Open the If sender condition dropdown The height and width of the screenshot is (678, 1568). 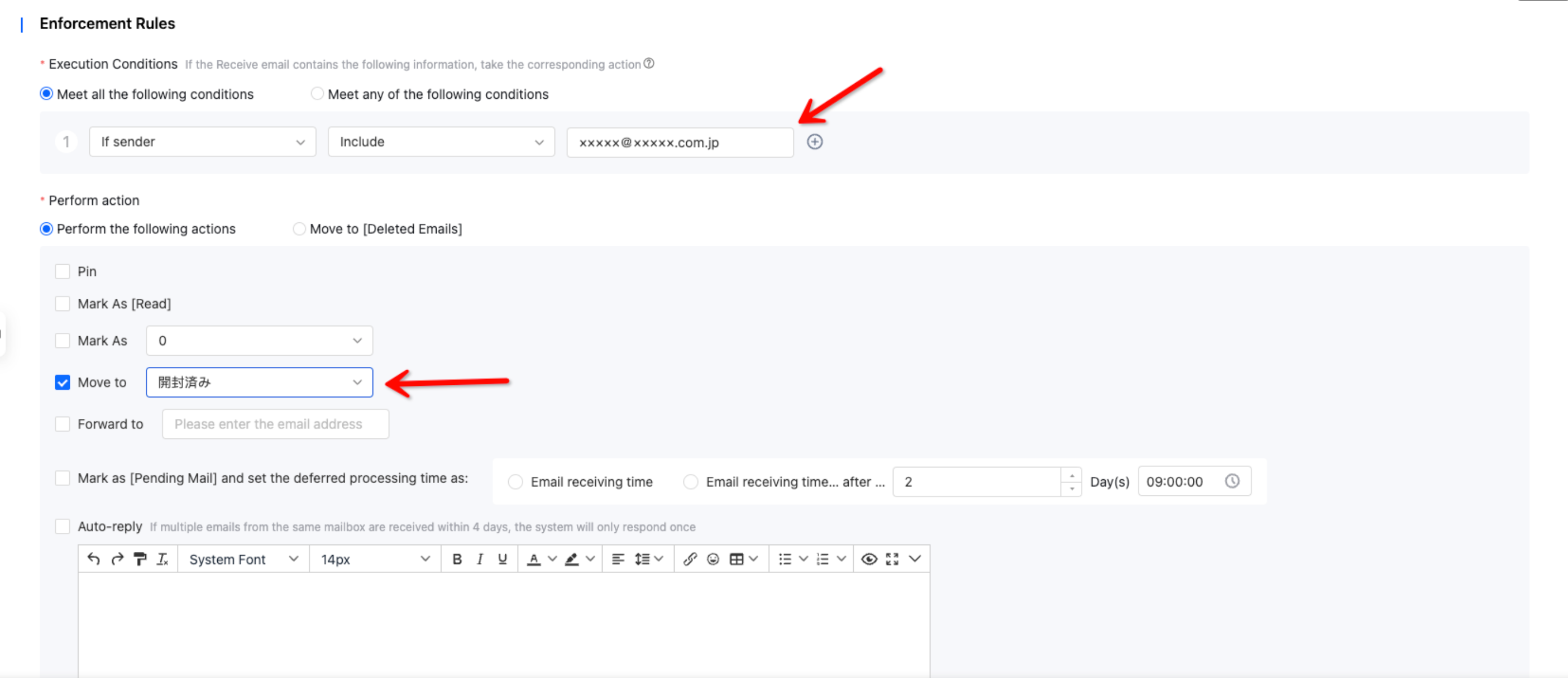tap(203, 142)
